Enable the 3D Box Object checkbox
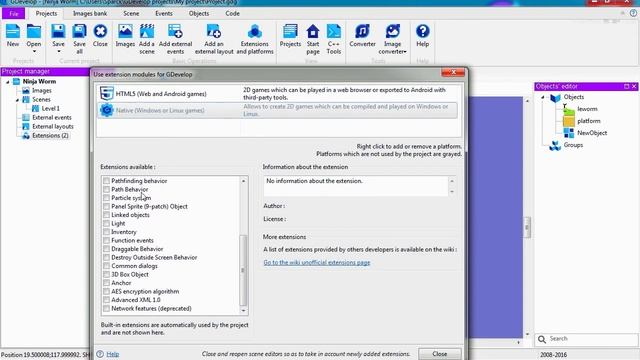 [x=107, y=274]
